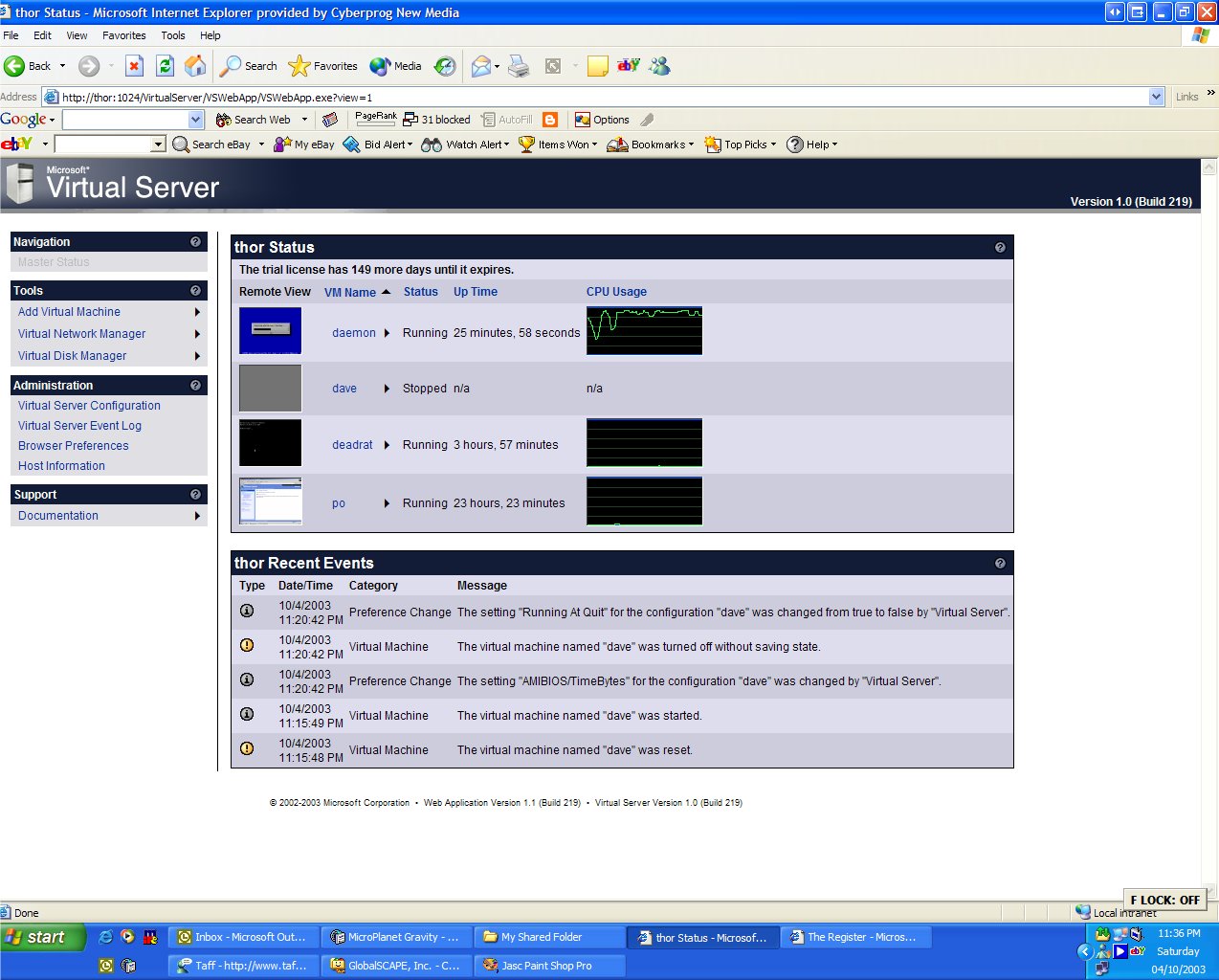Viewport: 1219px width, 980px height.
Task: Open the View menu
Action: tap(77, 35)
